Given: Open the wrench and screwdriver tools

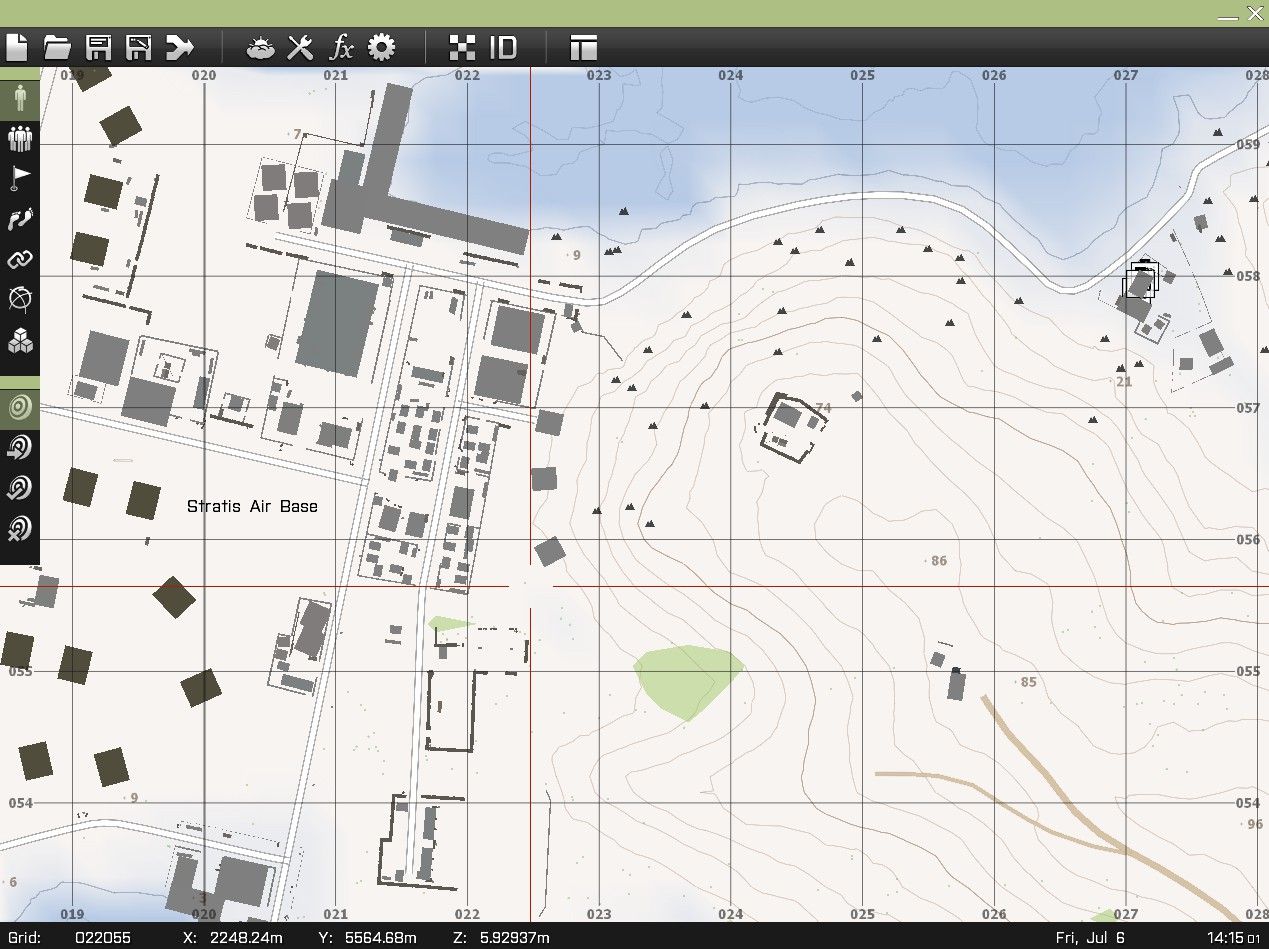Looking at the screenshot, I should point(301,47).
